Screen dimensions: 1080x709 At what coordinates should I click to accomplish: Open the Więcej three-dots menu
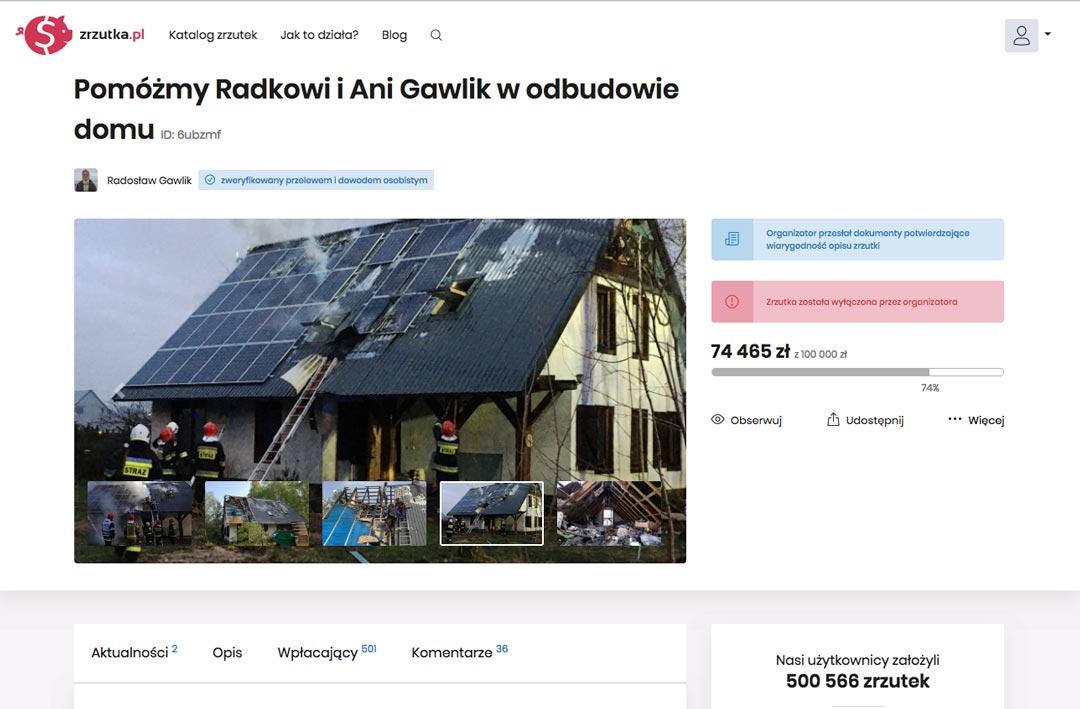[955, 419]
